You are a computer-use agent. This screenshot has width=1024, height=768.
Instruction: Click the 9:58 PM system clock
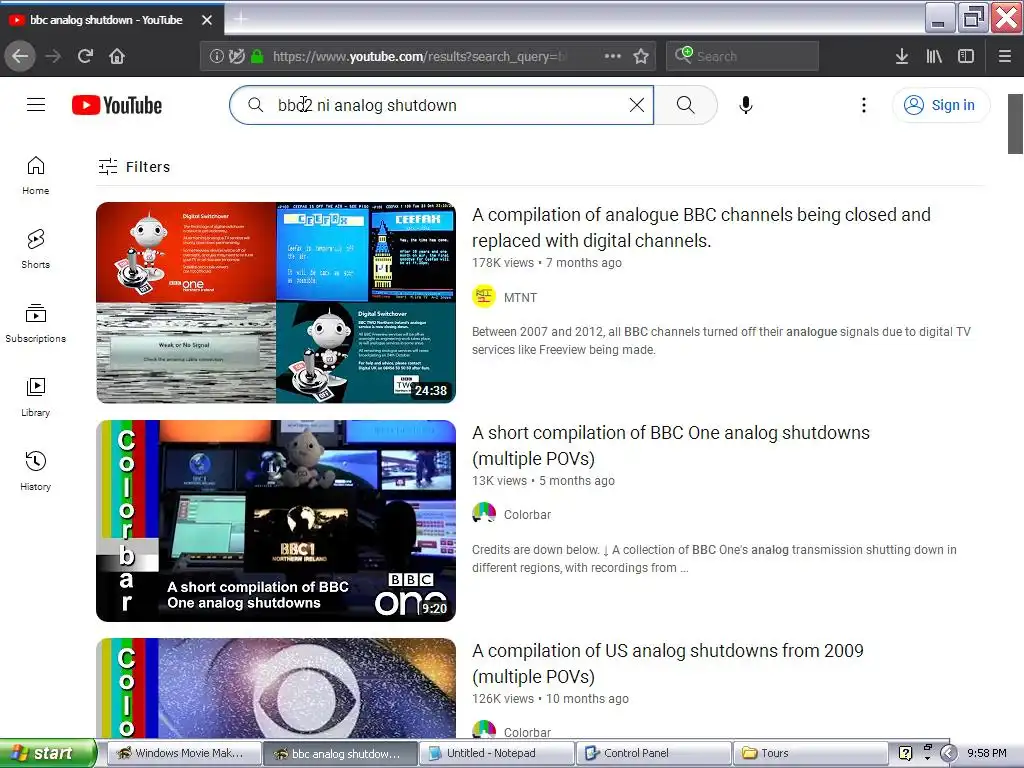(987, 753)
